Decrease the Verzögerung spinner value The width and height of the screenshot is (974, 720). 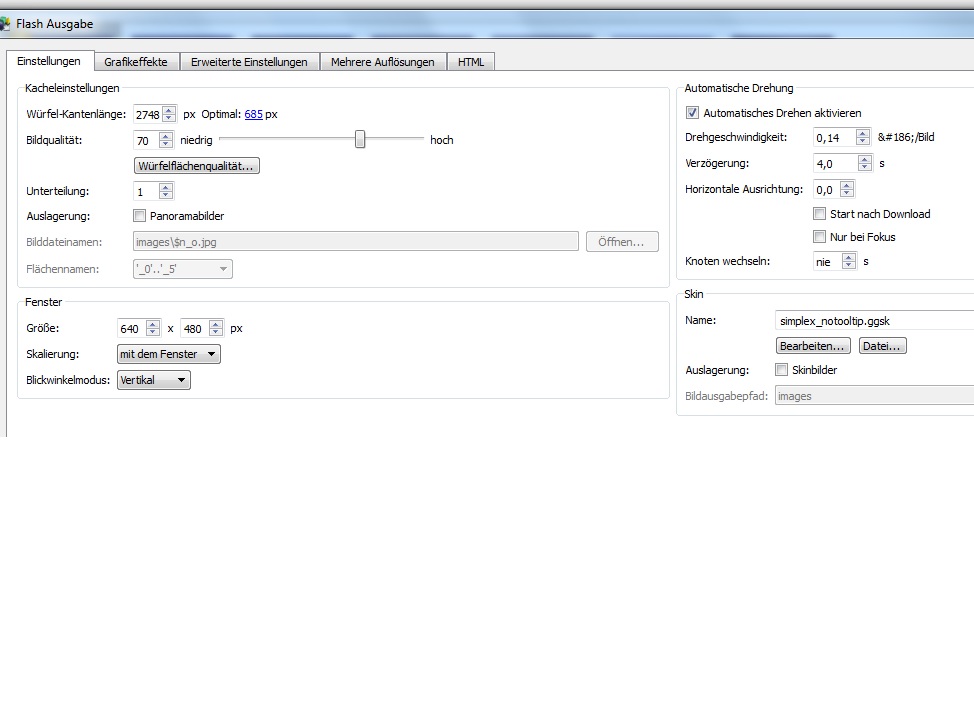coord(865,168)
